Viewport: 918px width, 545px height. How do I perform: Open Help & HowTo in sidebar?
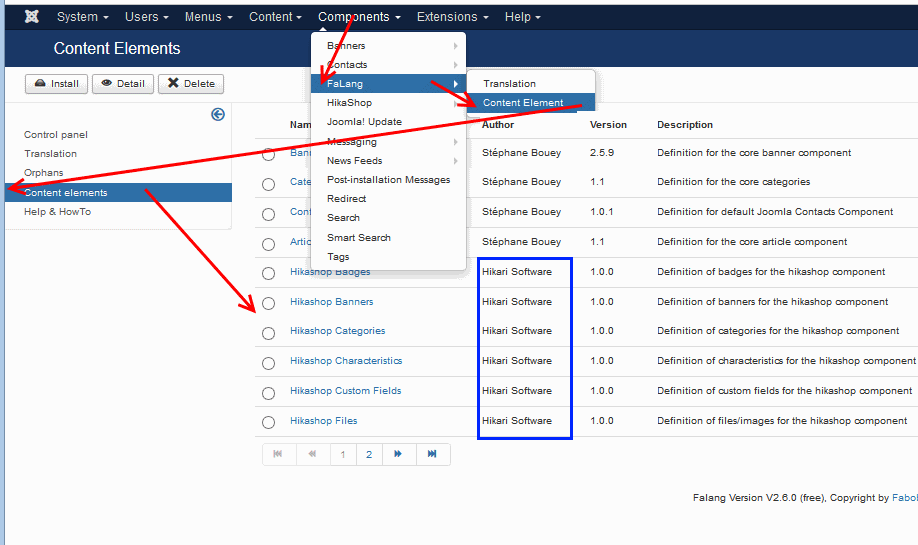point(57,212)
